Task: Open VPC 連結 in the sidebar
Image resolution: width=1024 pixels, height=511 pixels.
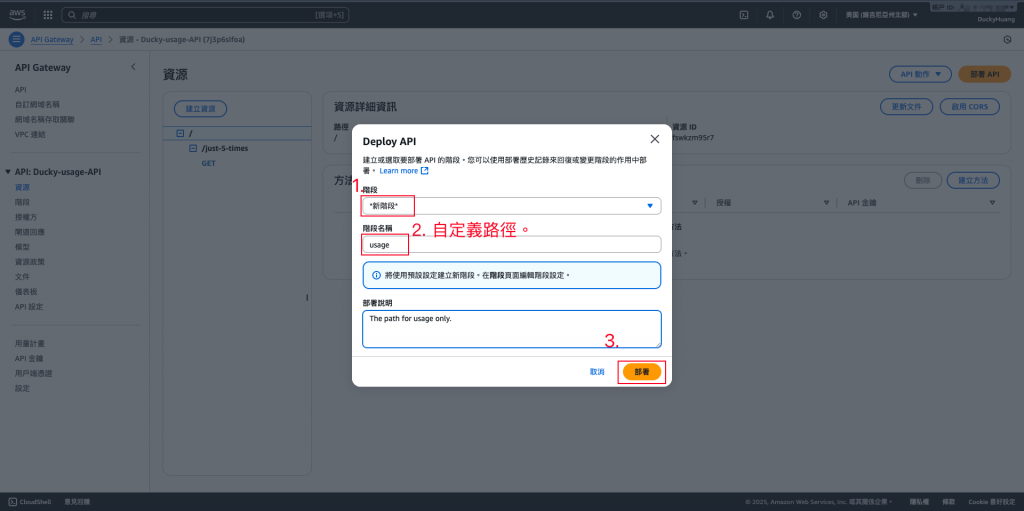Action: tap(30, 135)
